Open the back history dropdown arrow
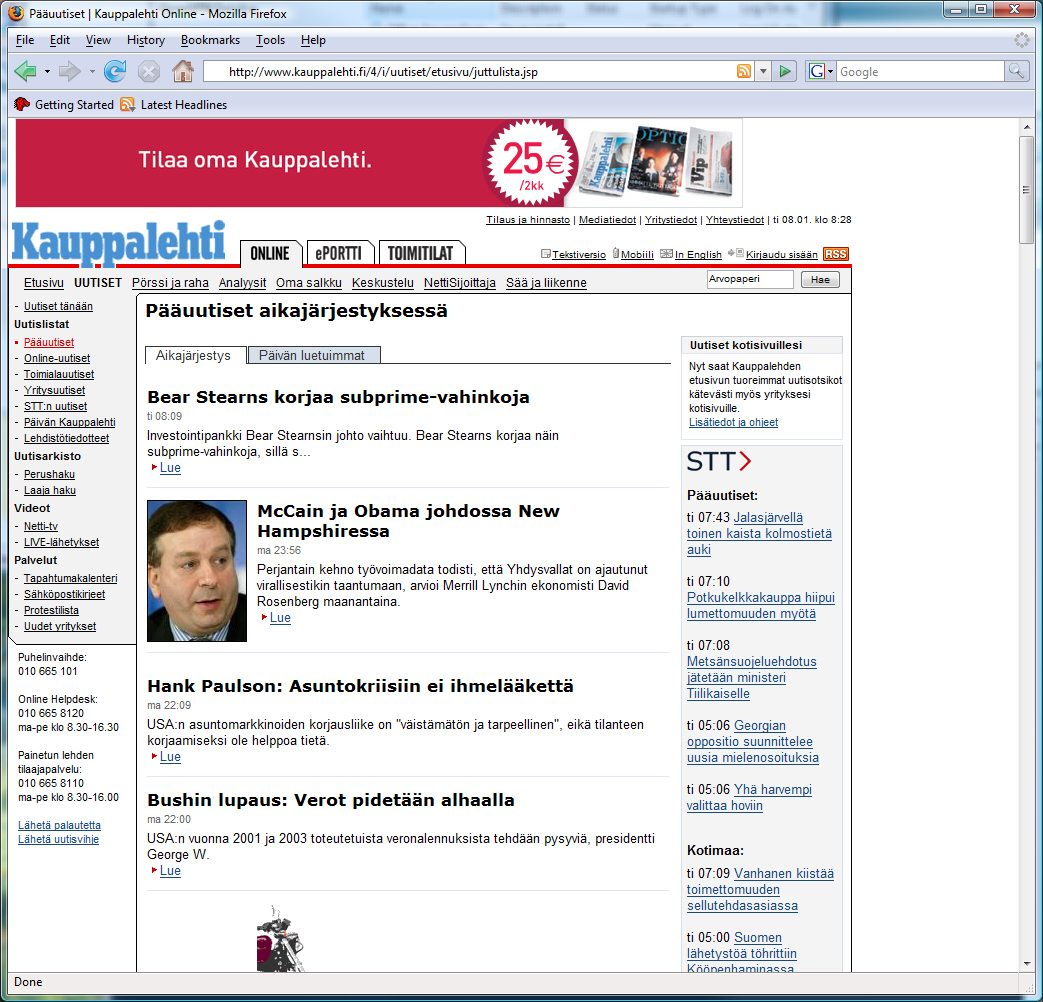The image size is (1043, 1002). tap(47, 71)
